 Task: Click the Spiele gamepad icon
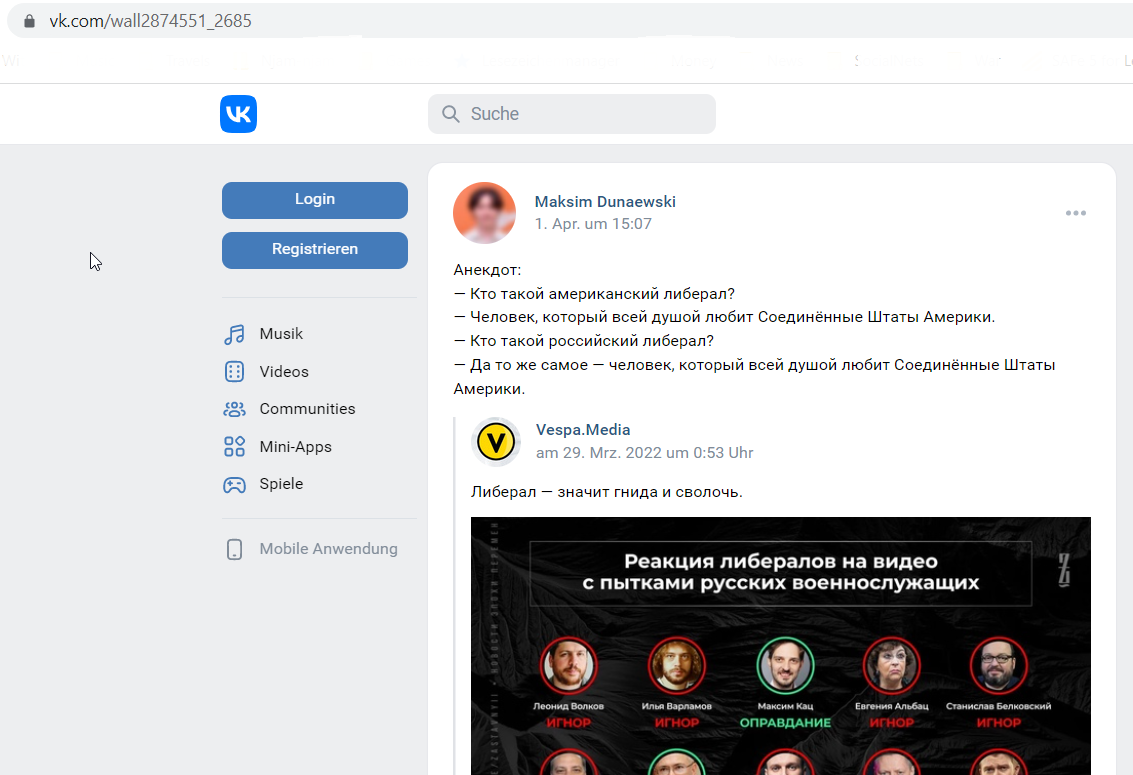pos(234,485)
